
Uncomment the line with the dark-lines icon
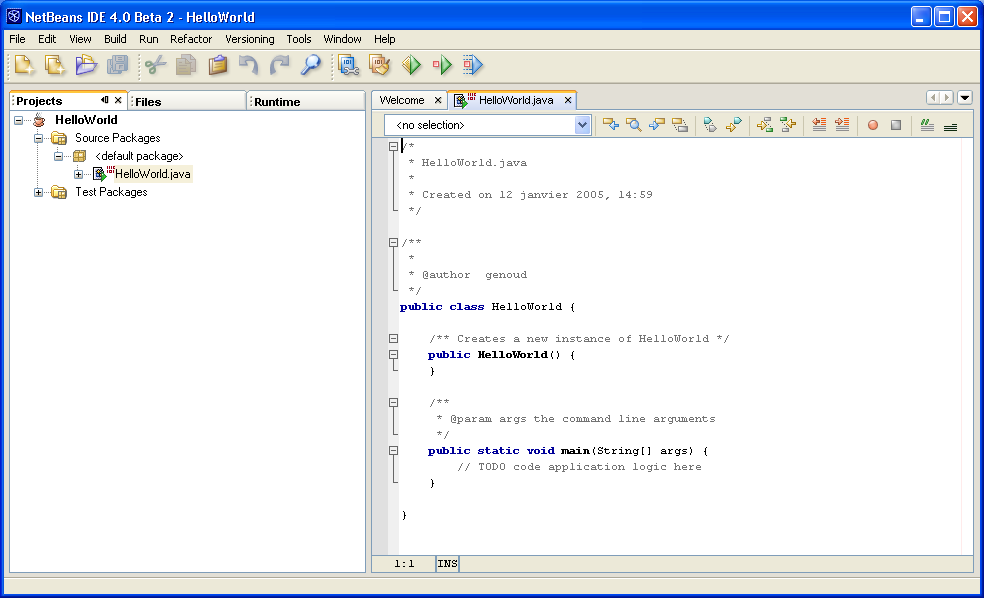click(950, 125)
